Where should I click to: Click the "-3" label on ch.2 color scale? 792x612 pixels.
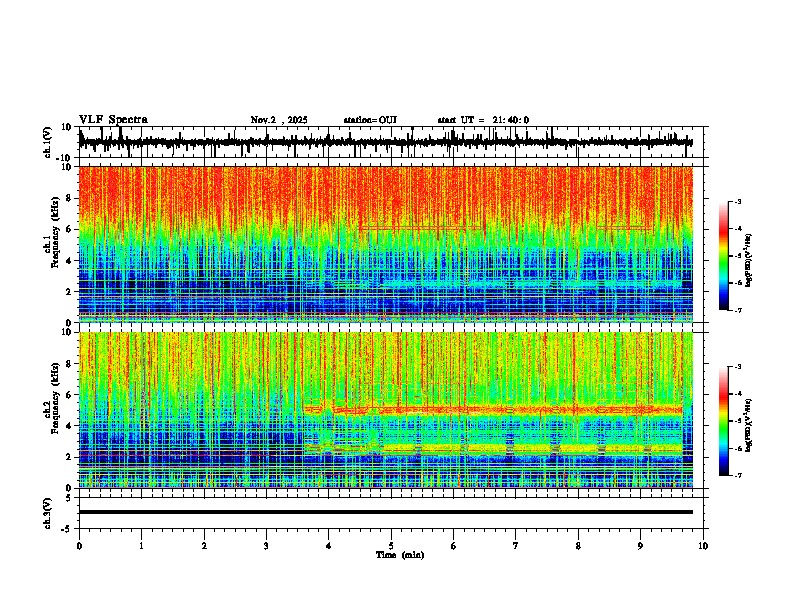tap(737, 367)
